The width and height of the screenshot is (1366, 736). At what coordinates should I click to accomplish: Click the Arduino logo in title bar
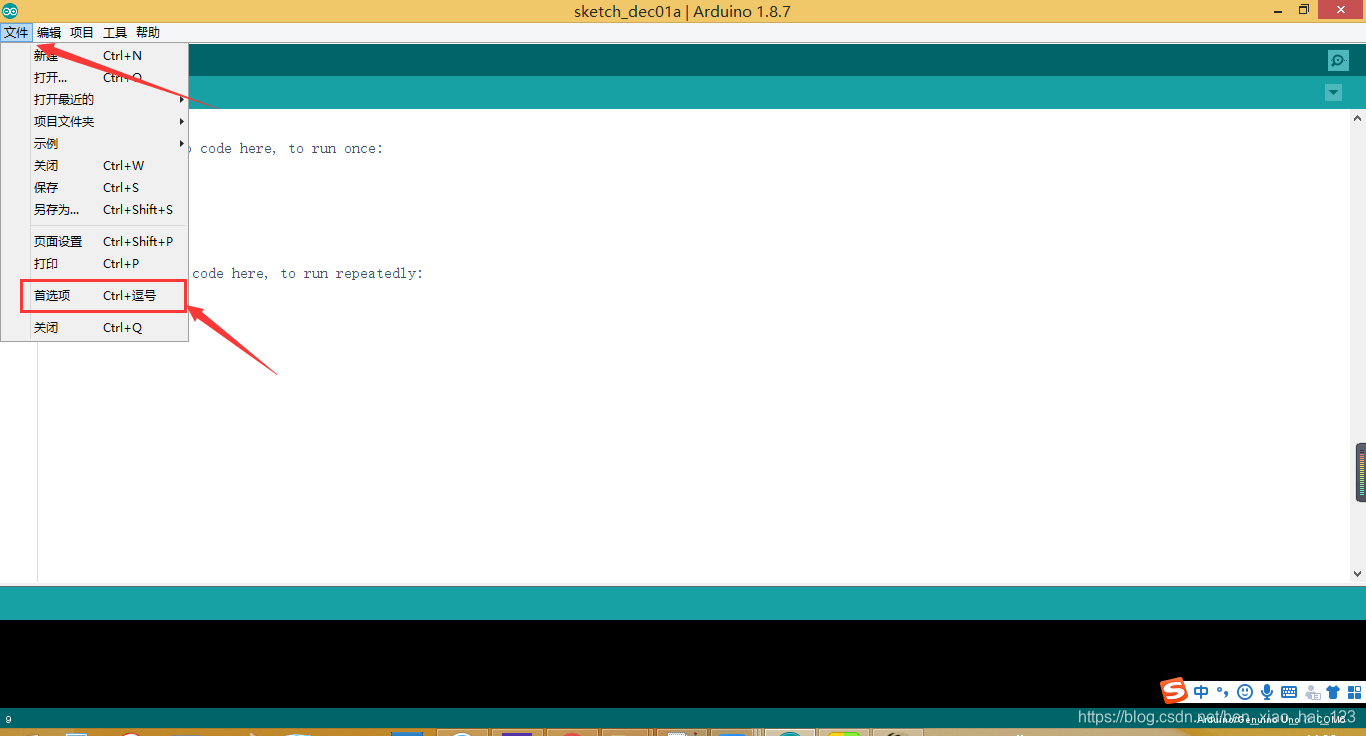[x=10, y=11]
